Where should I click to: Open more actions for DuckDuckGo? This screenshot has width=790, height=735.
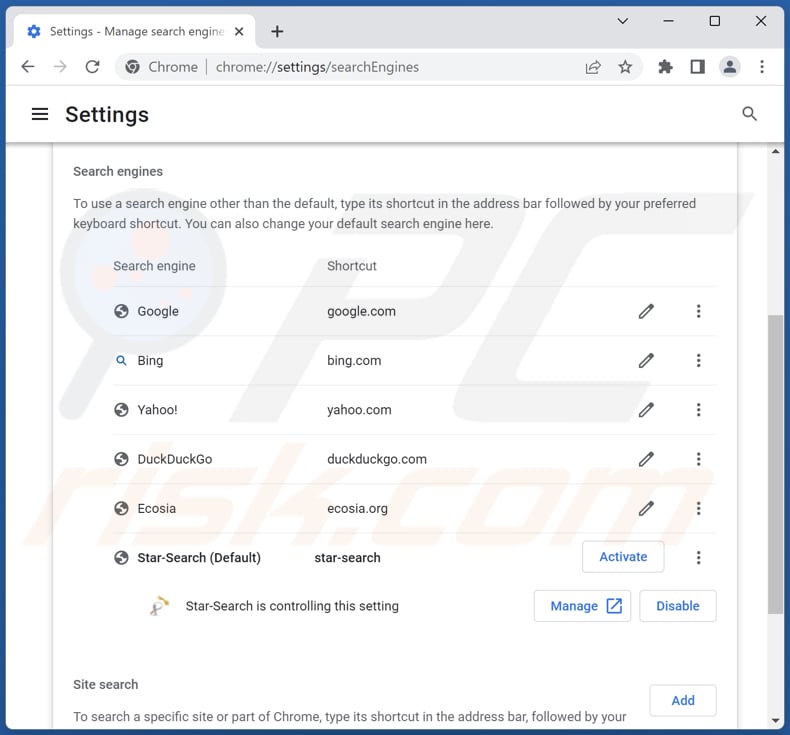coord(698,459)
